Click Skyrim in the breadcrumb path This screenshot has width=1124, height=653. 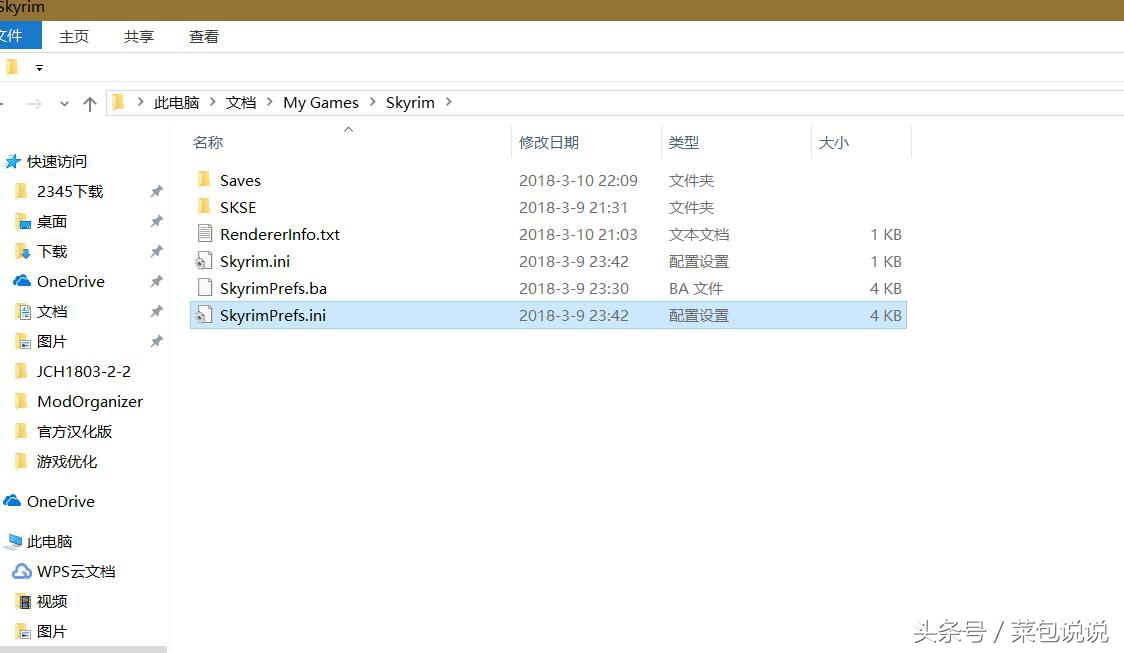click(410, 103)
